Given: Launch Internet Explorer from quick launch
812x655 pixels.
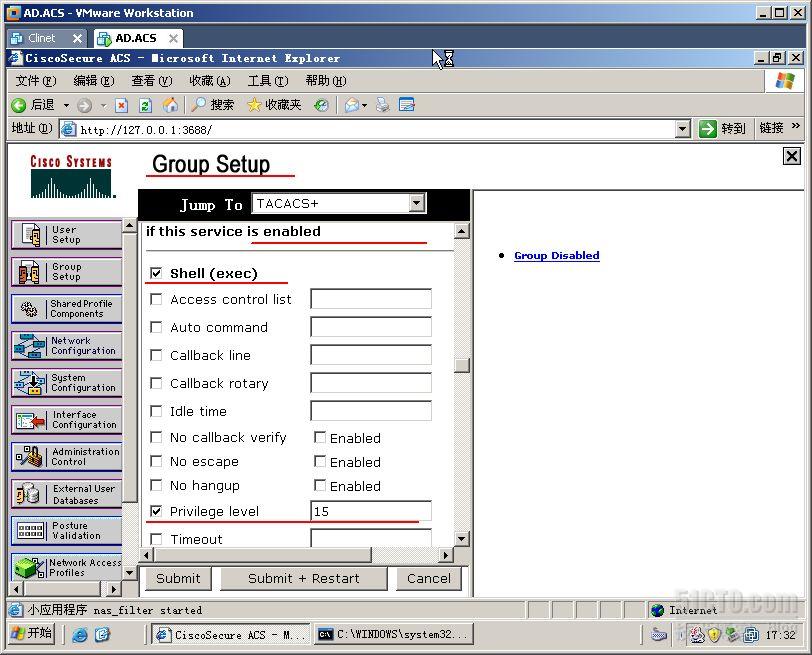Looking at the screenshot, I should (x=80, y=634).
